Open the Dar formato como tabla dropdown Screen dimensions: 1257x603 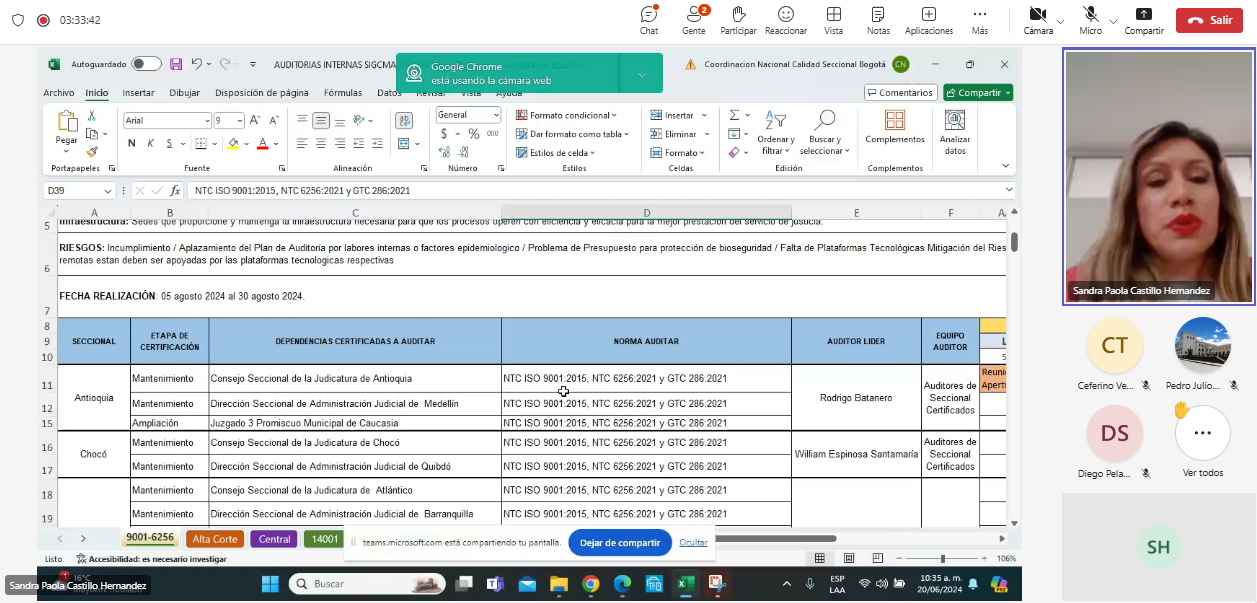573,134
